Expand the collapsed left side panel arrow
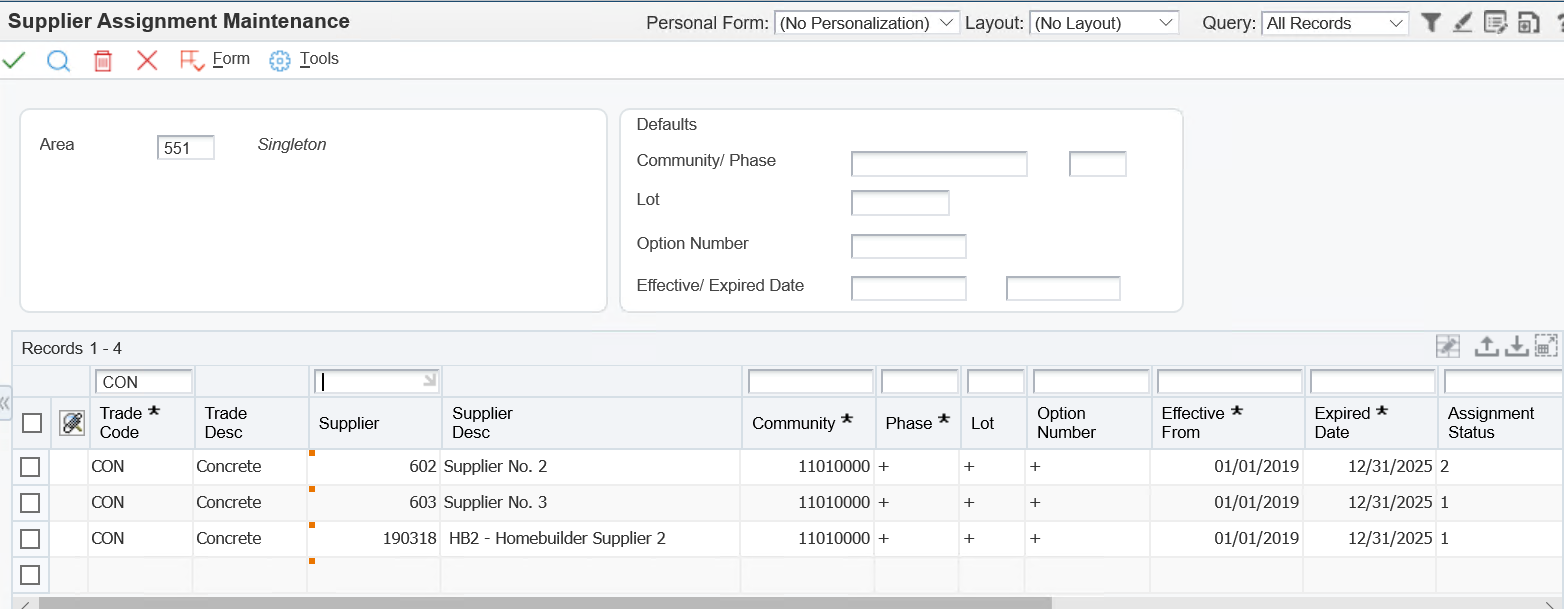Screen dimensions: 1564x609 [x=4, y=403]
